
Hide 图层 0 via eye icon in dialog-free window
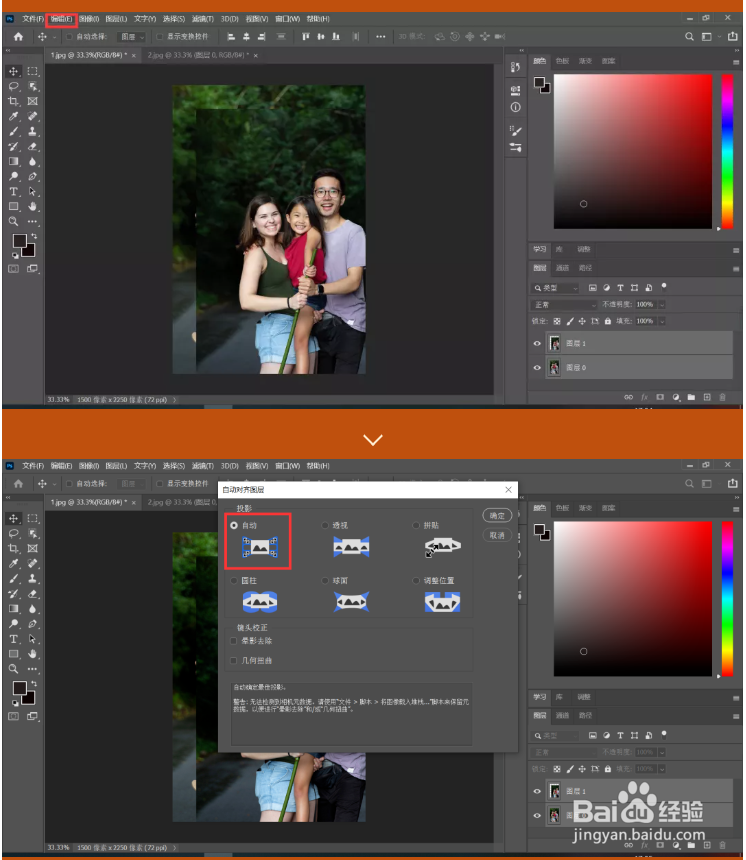pyautogui.click(x=537, y=367)
